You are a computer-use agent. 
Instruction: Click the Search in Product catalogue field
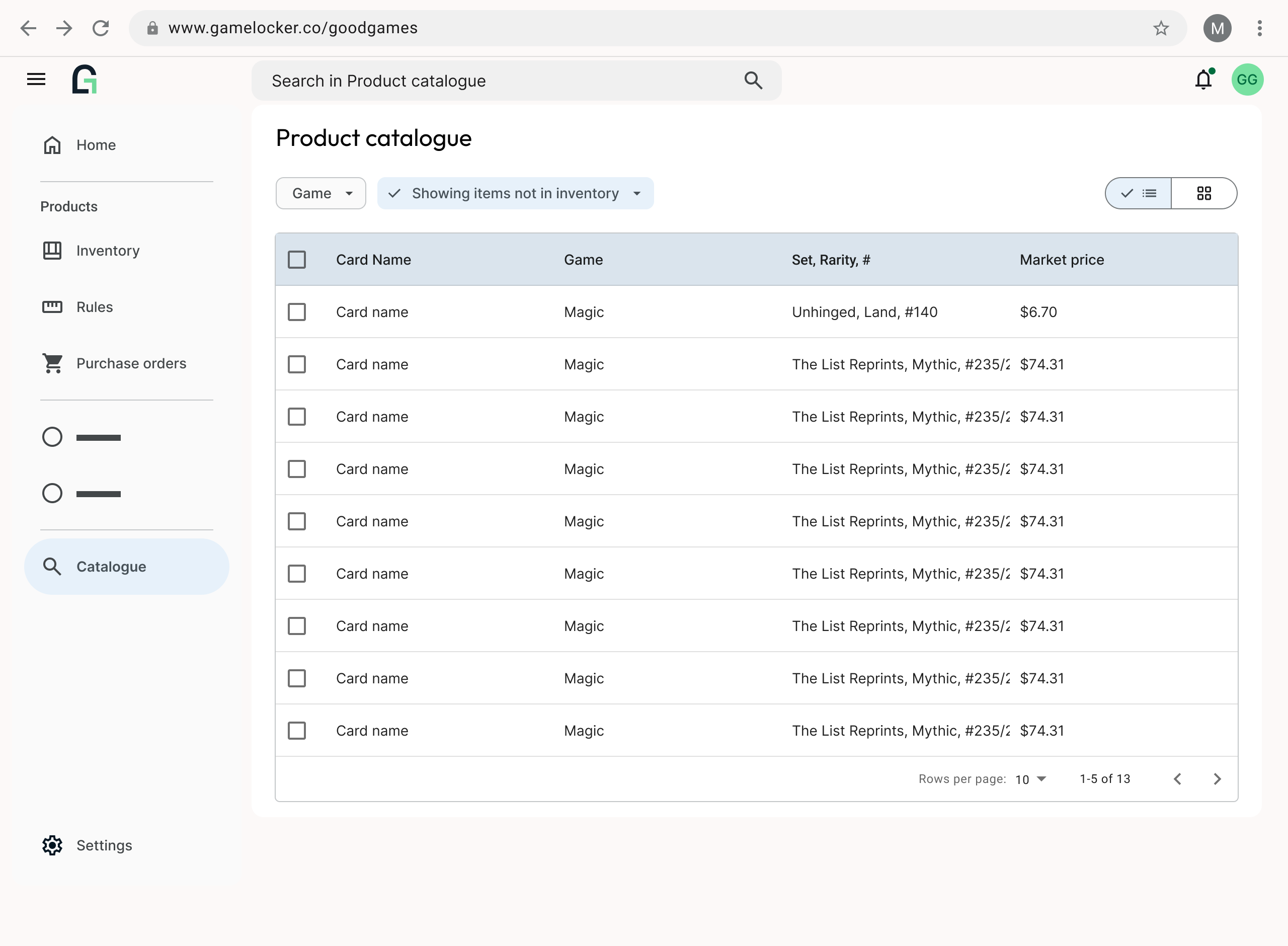516,81
